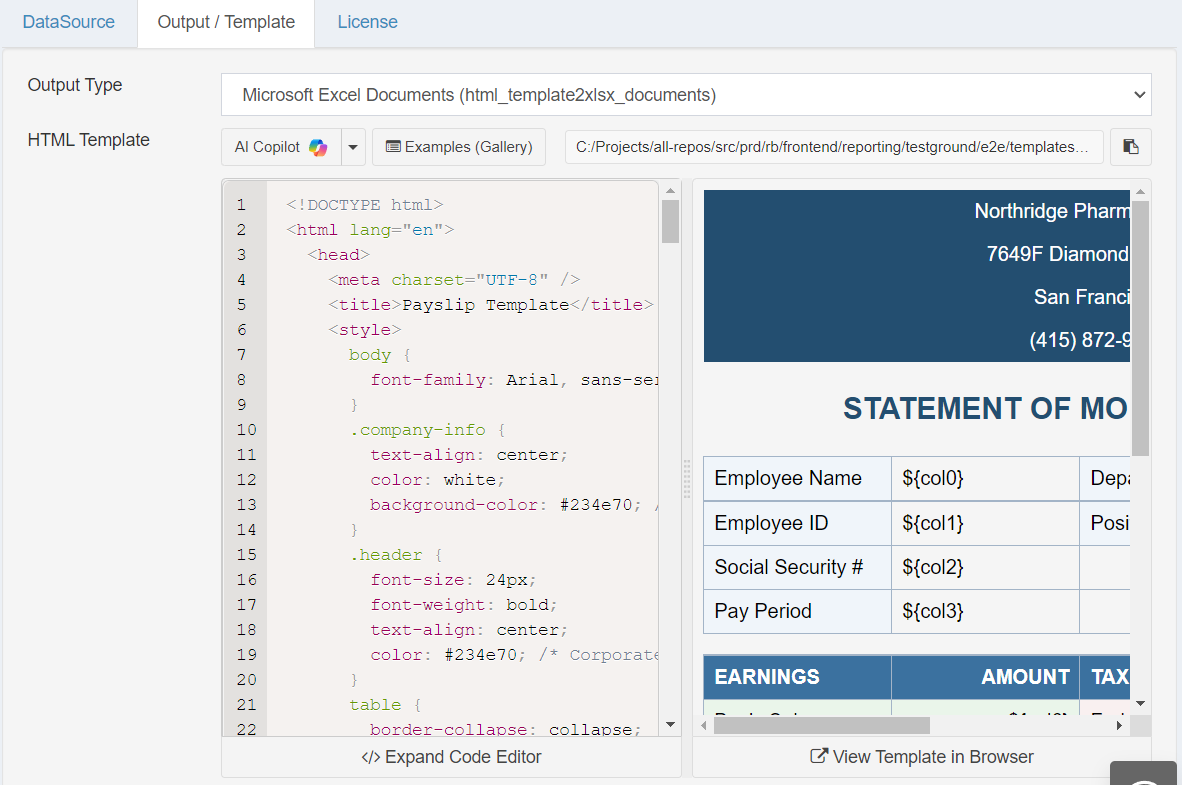The height and width of the screenshot is (785, 1182).
Task: Click View Template in Browser
Action: pyautogui.click(x=922, y=757)
